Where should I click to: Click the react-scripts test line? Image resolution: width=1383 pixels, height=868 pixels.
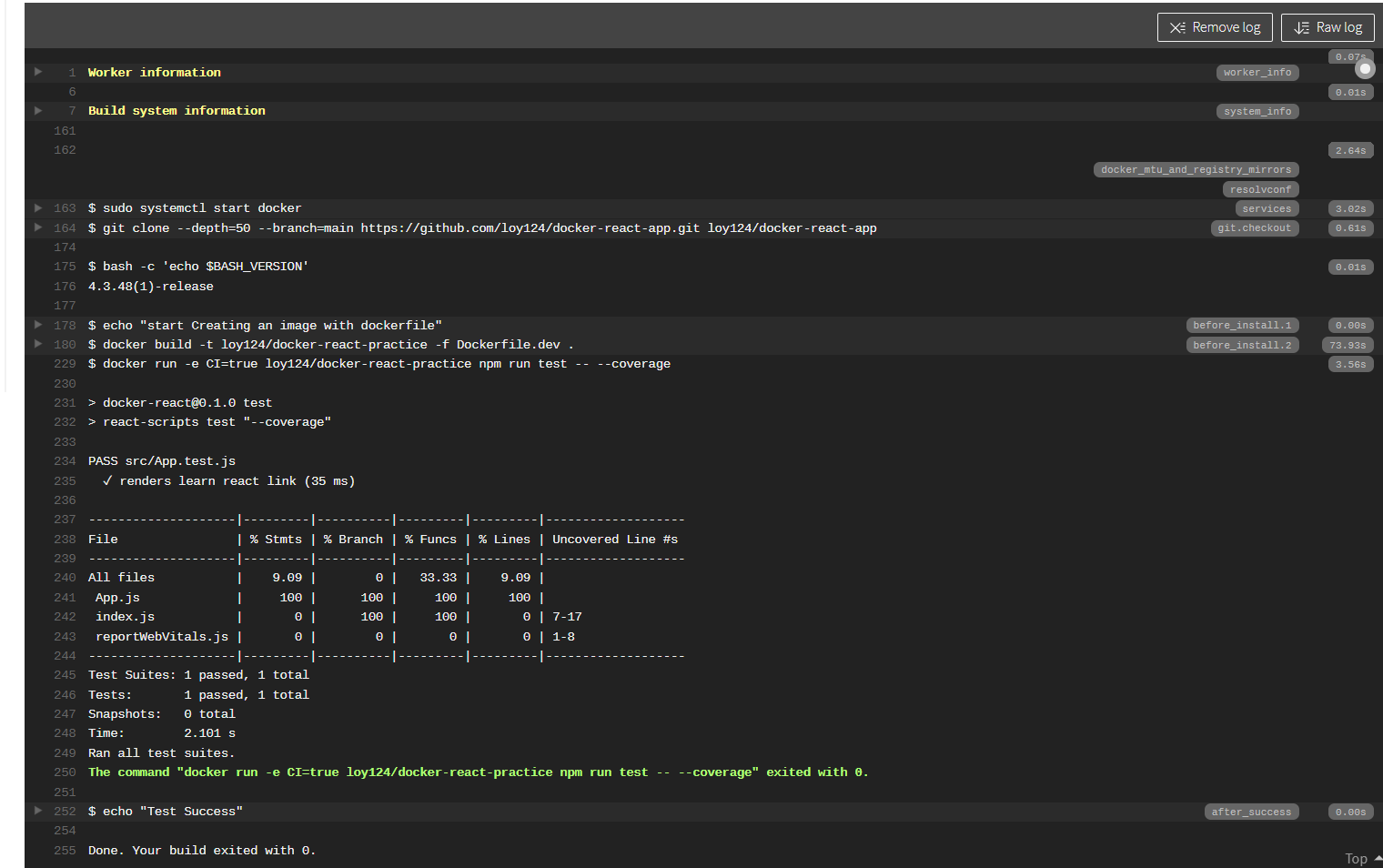click(x=209, y=422)
